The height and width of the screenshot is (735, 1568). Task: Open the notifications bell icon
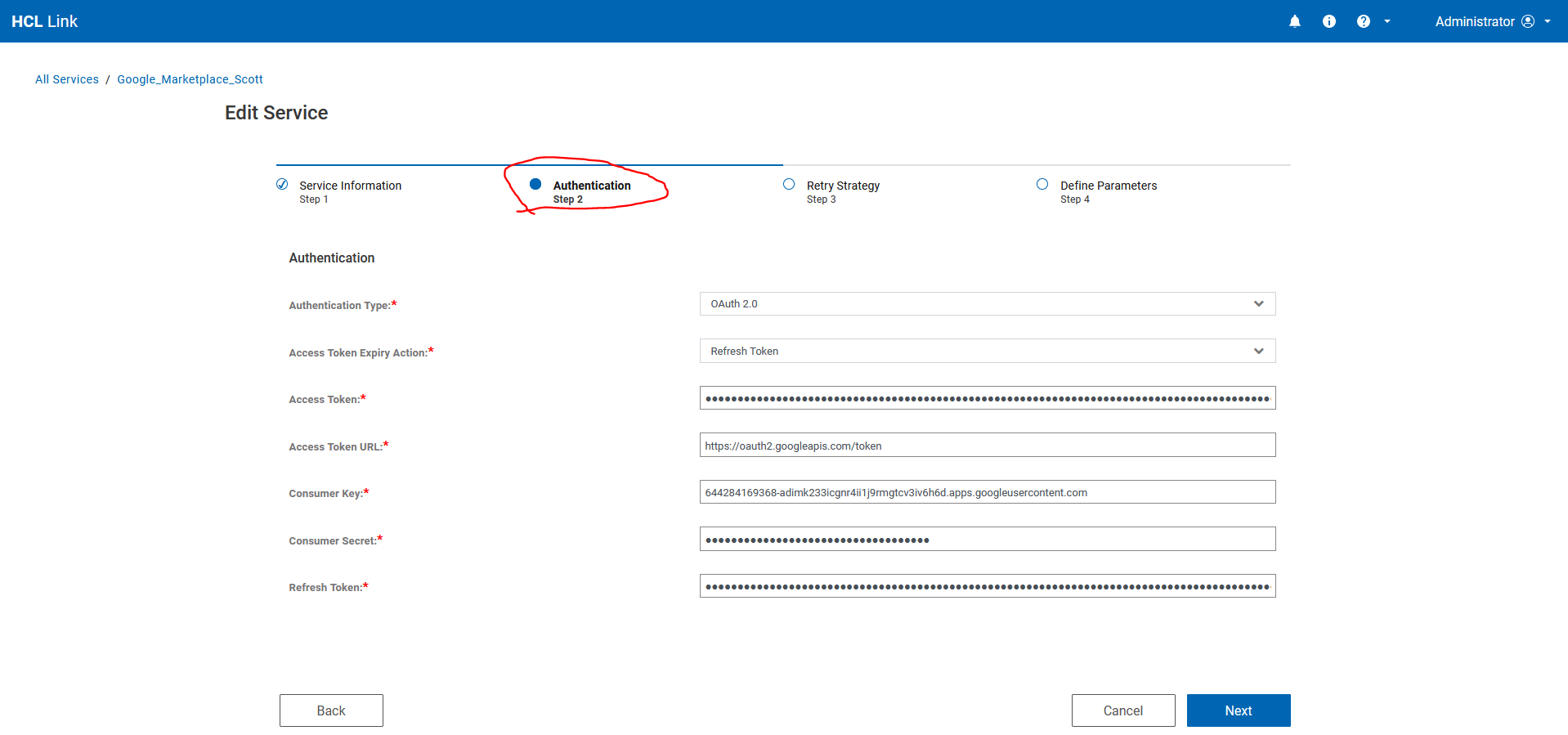(x=1295, y=21)
